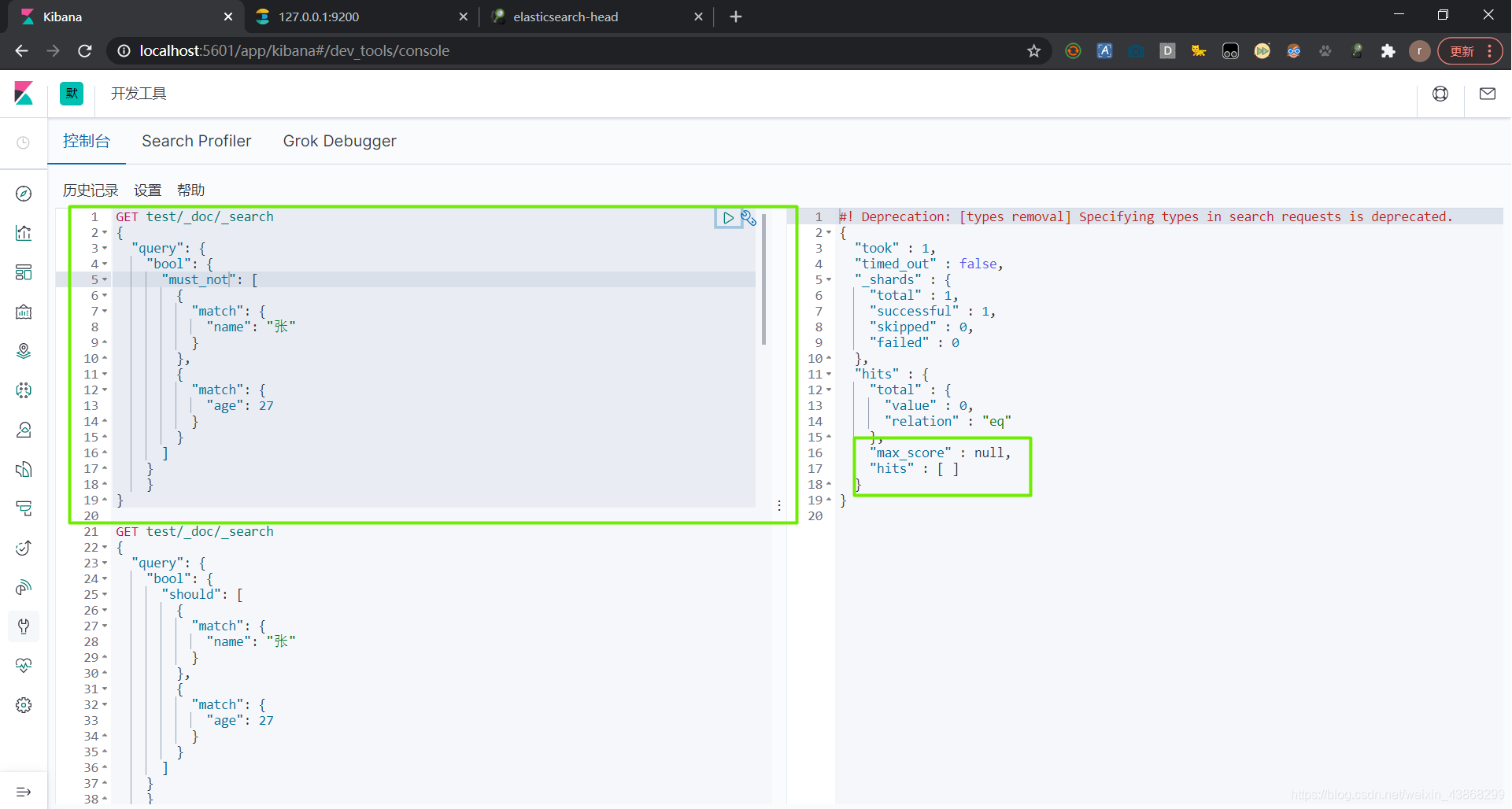Open 帮助 help
1512x809 pixels.
tap(190, 190)
